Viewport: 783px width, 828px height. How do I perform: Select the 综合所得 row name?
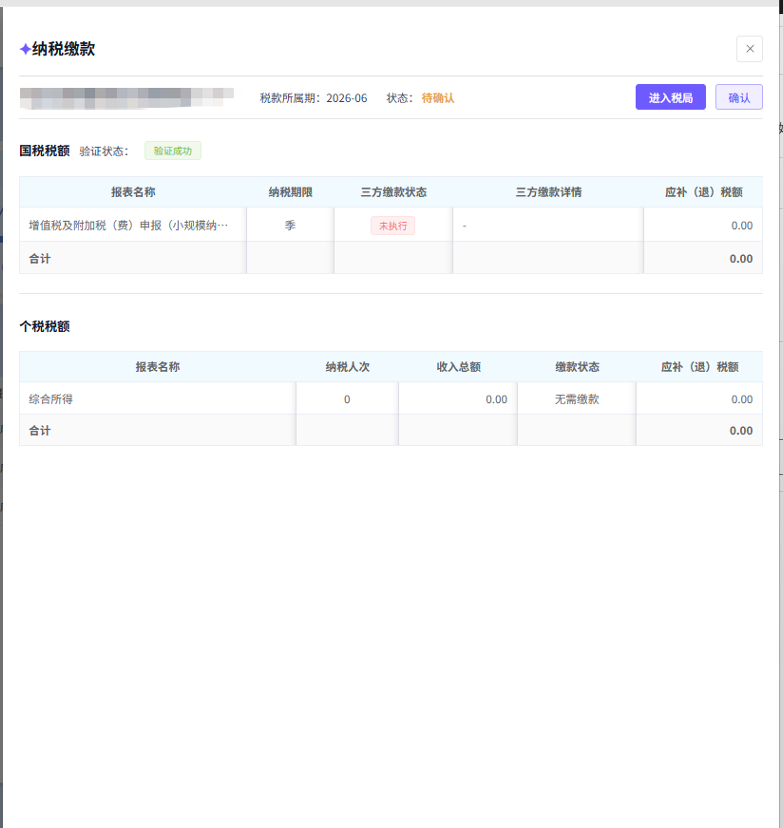(51, 399)
